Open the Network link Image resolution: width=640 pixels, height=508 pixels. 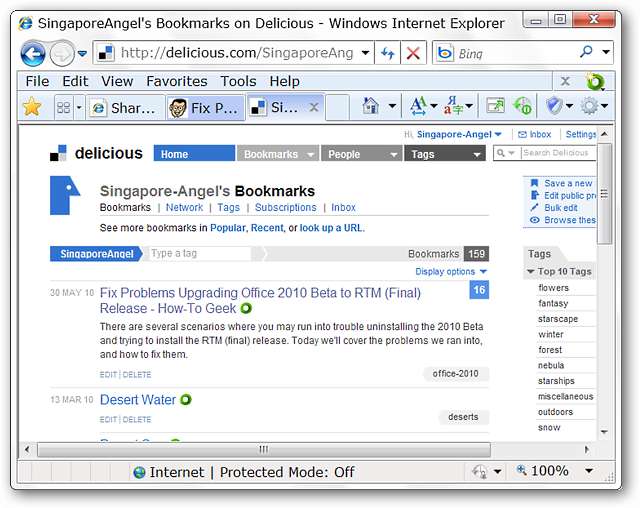point(184,207)
